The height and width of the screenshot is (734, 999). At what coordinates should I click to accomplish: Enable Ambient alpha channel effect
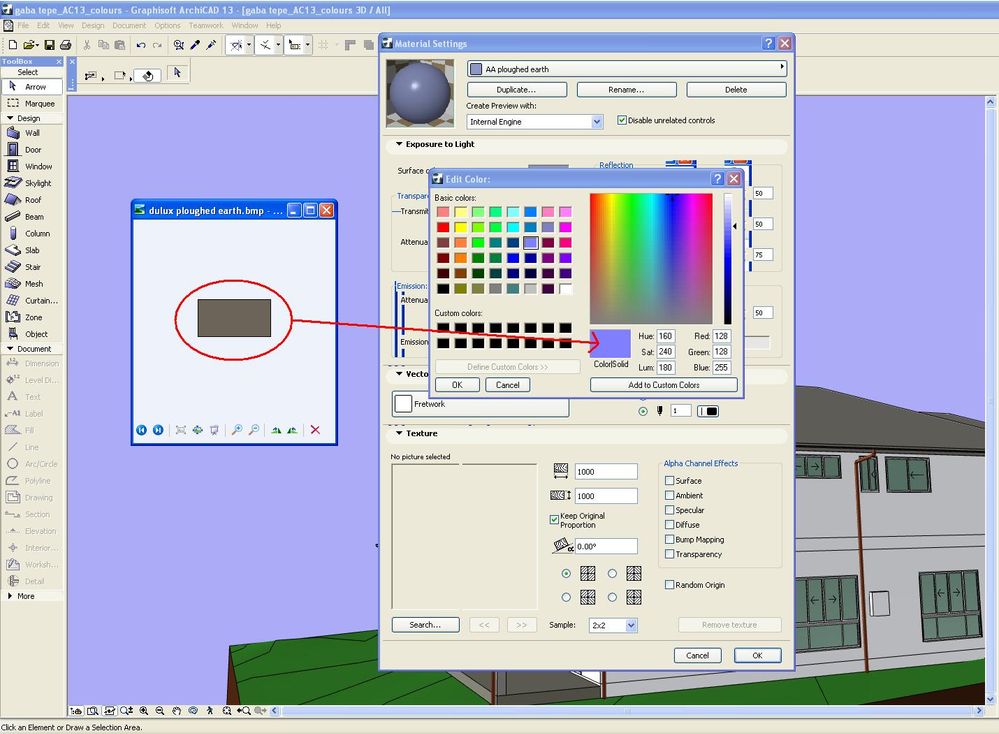pyautogui.click(x=670, y=495)
